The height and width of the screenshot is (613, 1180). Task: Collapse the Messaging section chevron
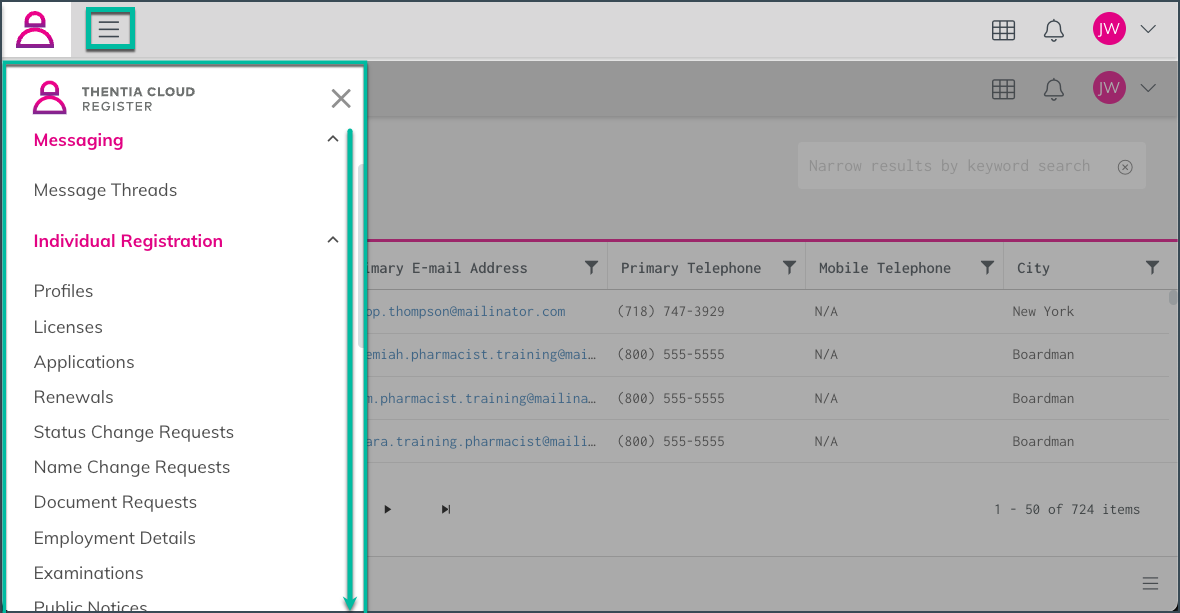pos(333,139)
